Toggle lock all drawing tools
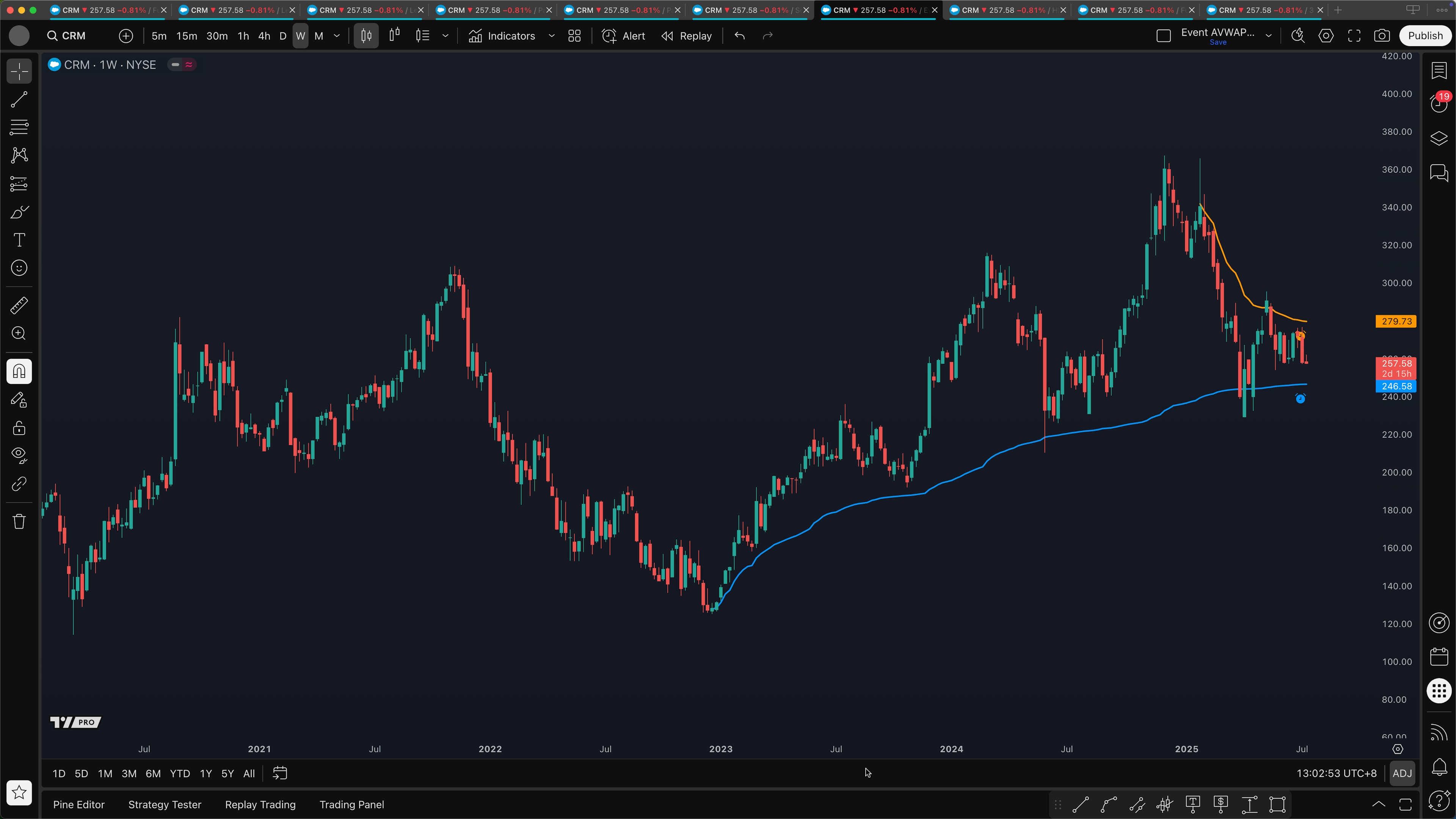This screenshot has height=819, width=1456. 19,428
